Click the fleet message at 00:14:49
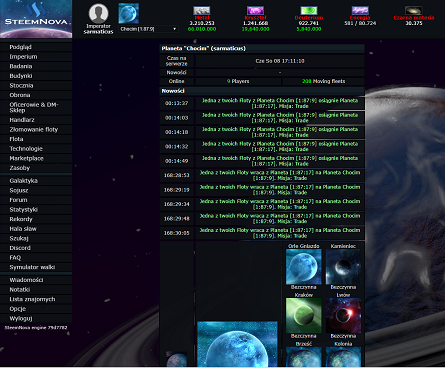Viewport: 445px width, 368px height. click(280, 161)
